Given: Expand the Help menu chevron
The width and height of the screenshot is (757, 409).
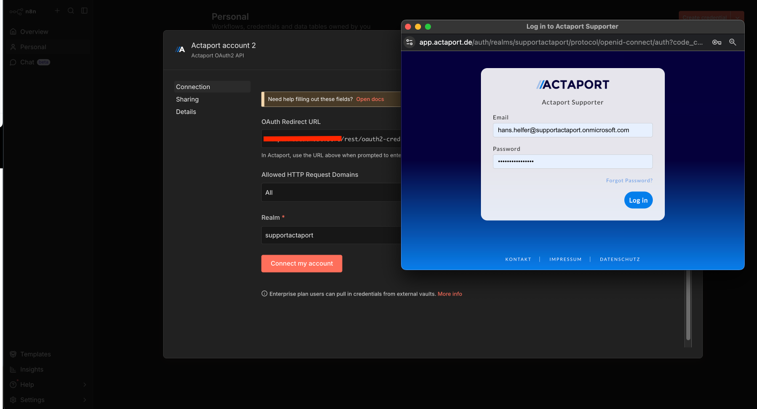Looking at the screenshot, I should (84, 385).
